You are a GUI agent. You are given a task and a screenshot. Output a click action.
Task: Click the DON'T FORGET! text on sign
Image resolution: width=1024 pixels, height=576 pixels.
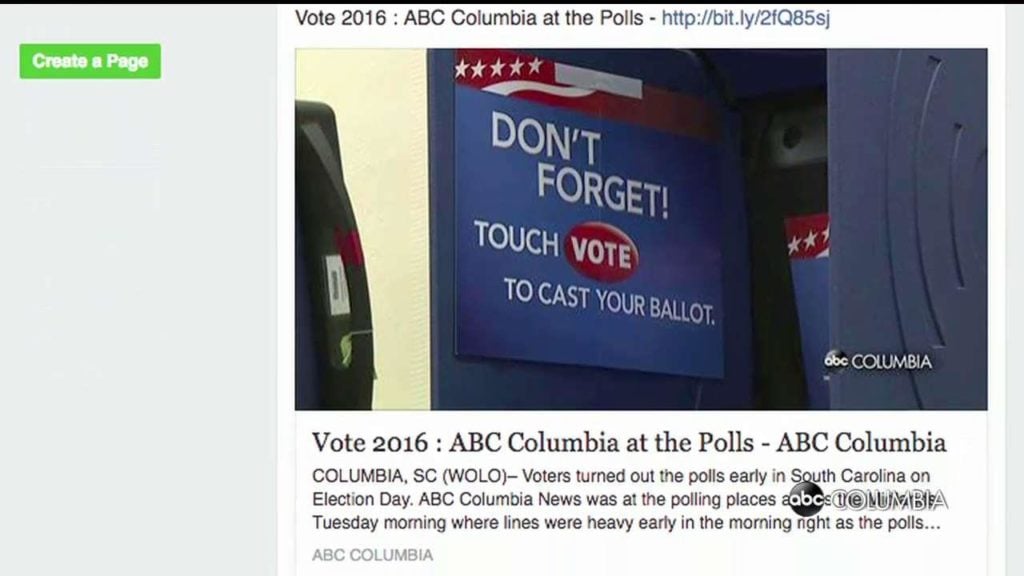click(579, 165)
